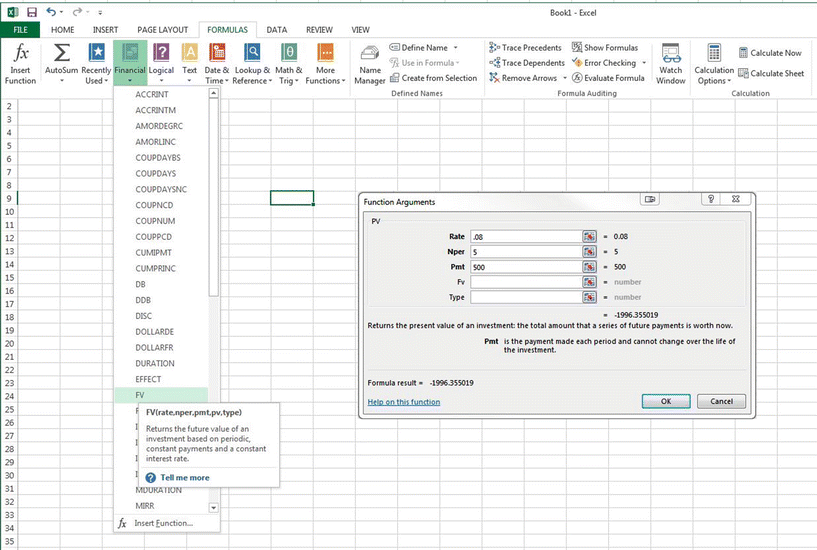Select row 12 header
Image resolution: width=817 pixels, height=550 pixels.
(x=9, y=238)
